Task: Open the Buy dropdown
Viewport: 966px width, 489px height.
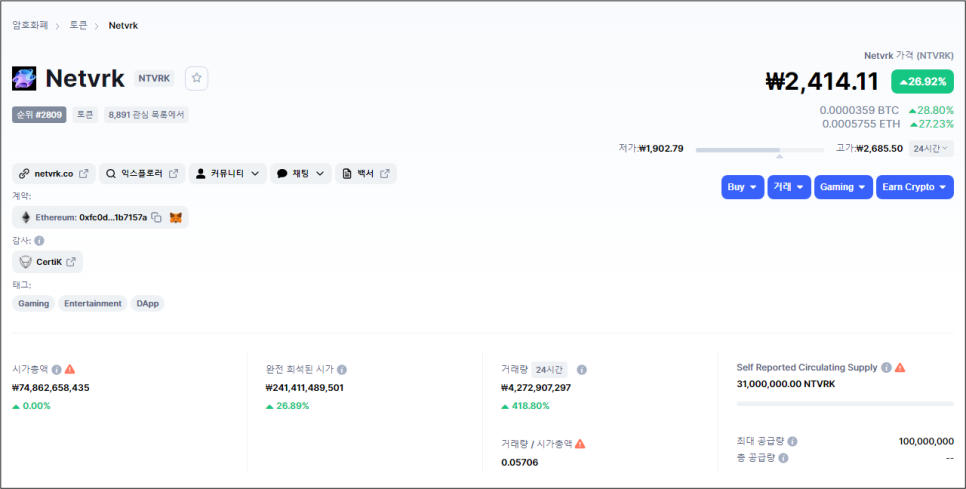Action: [x=742, y=187]
